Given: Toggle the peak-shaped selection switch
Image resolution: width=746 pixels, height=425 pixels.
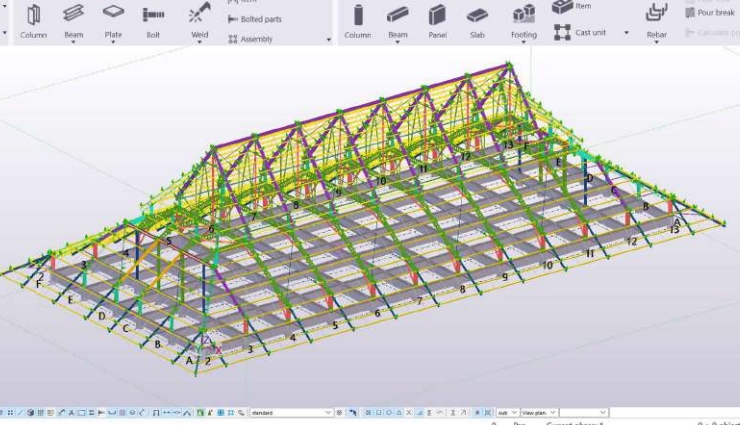Looking at the screenshot, I should 188,413.
